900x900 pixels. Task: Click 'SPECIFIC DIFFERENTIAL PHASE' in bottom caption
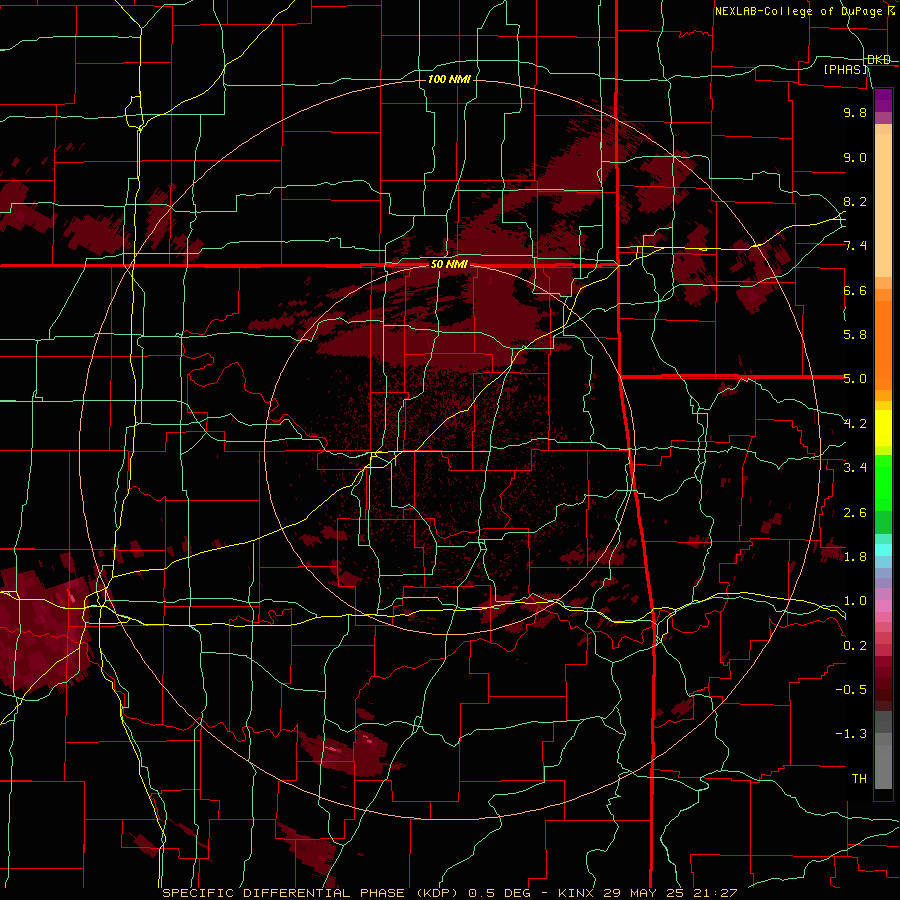point(285,893)
